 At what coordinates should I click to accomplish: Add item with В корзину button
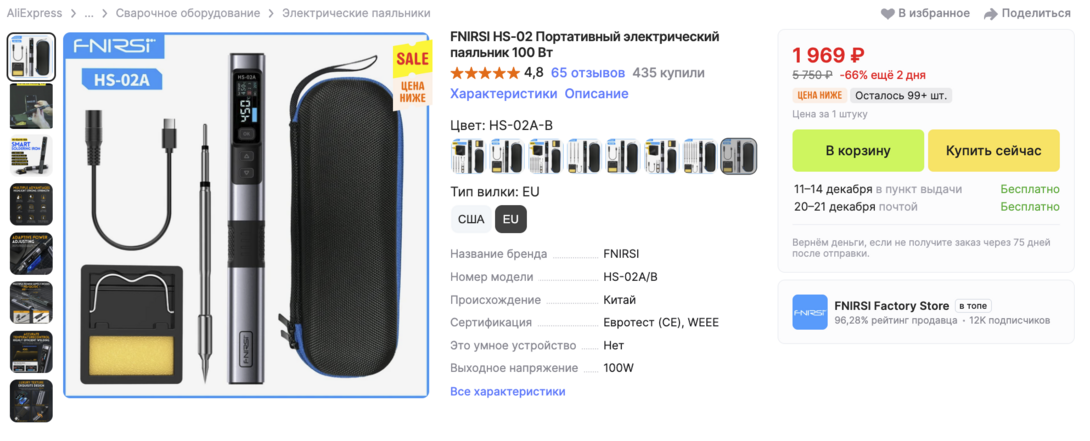tap(858, 151)
